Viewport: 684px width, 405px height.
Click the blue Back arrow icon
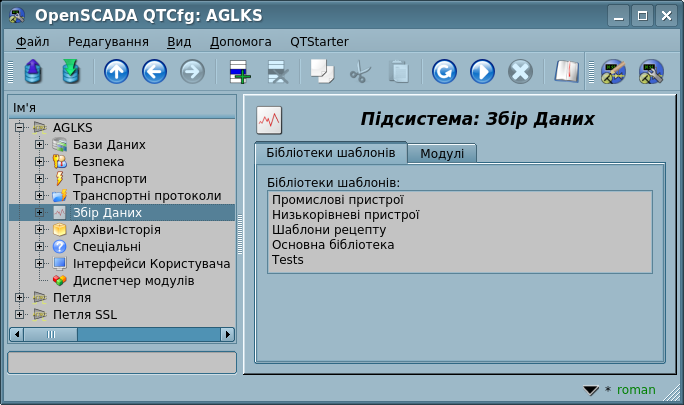pos(154,72)
